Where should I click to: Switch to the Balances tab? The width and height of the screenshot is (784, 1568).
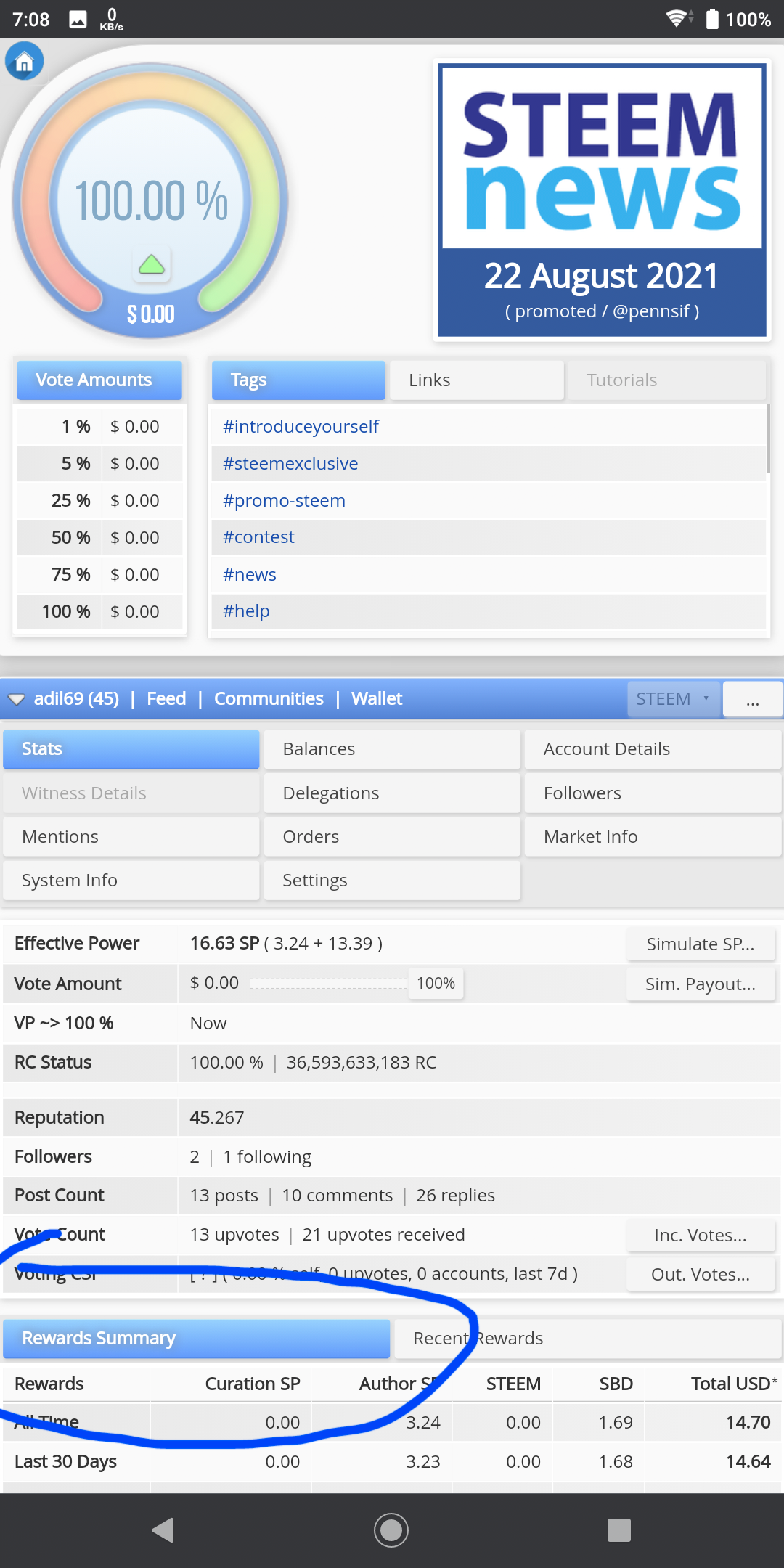coord(392,749)
